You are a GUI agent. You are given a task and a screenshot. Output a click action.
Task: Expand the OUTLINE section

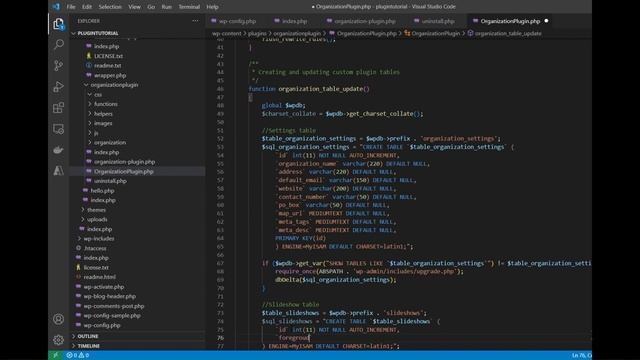pos(88,336)
